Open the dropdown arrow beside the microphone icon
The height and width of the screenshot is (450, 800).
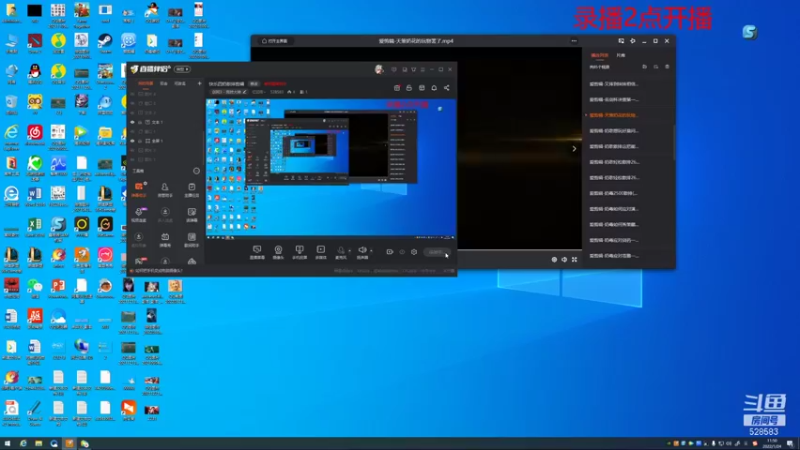[x=349, y=251]
